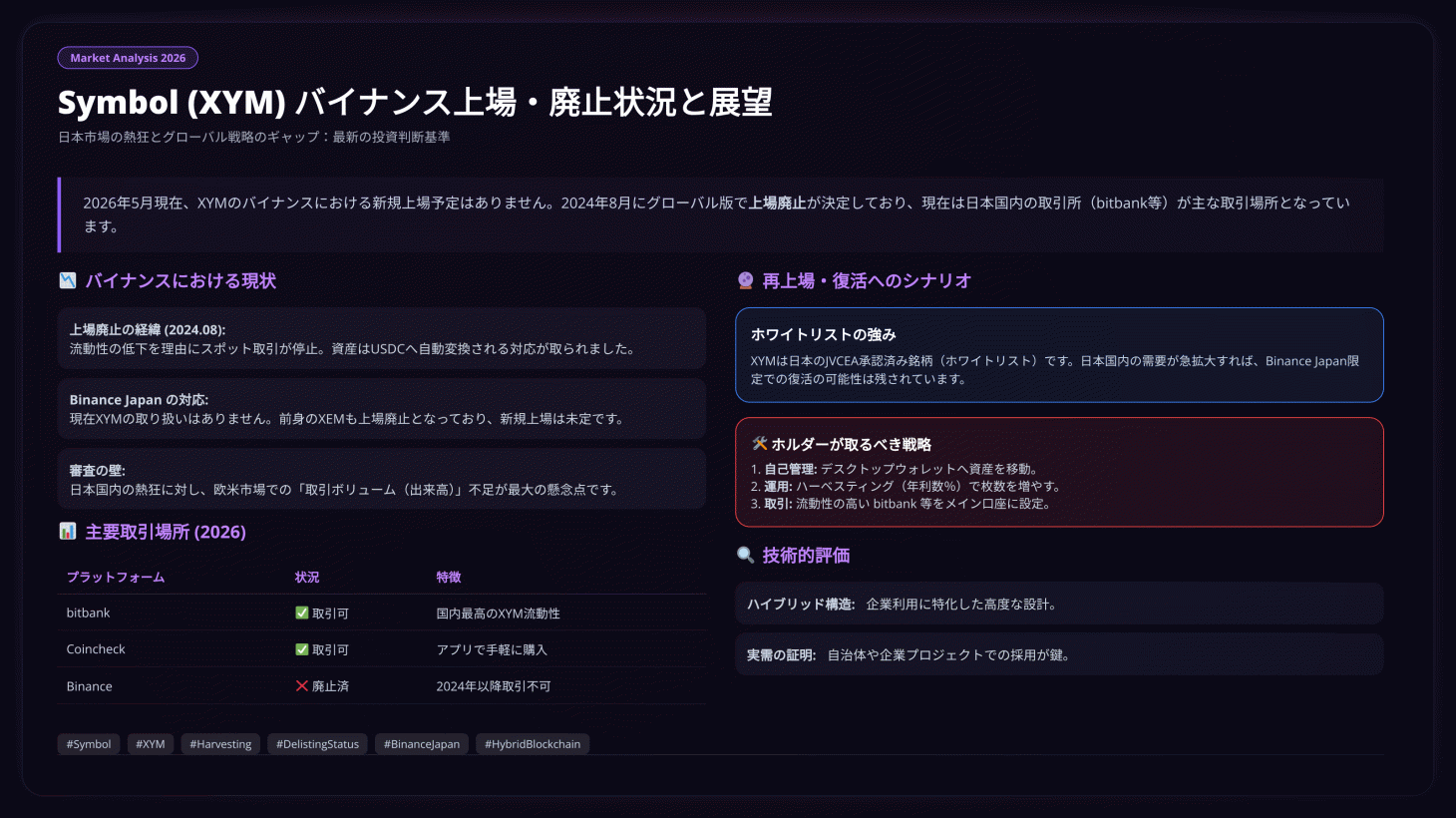Open the ハイブリッド構造 row
1456x818 pixels.
[x=1059, y=604]
